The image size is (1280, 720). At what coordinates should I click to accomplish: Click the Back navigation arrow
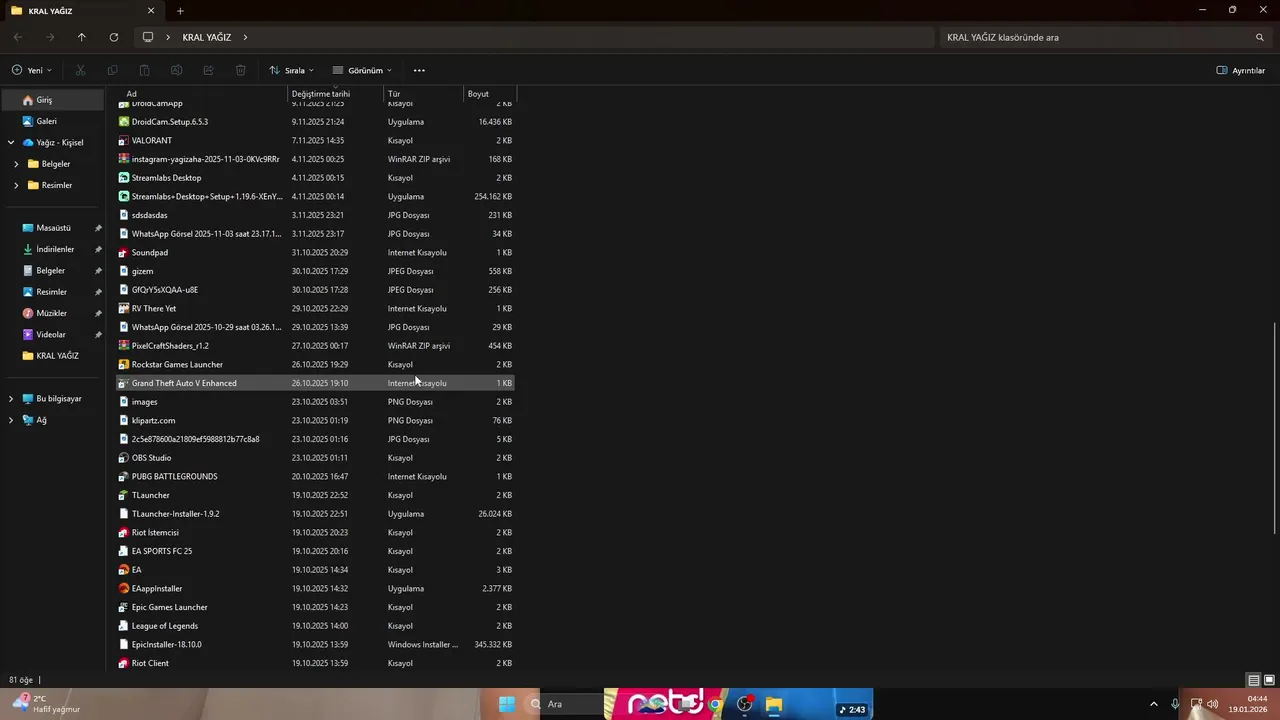(x=18, y=37)
